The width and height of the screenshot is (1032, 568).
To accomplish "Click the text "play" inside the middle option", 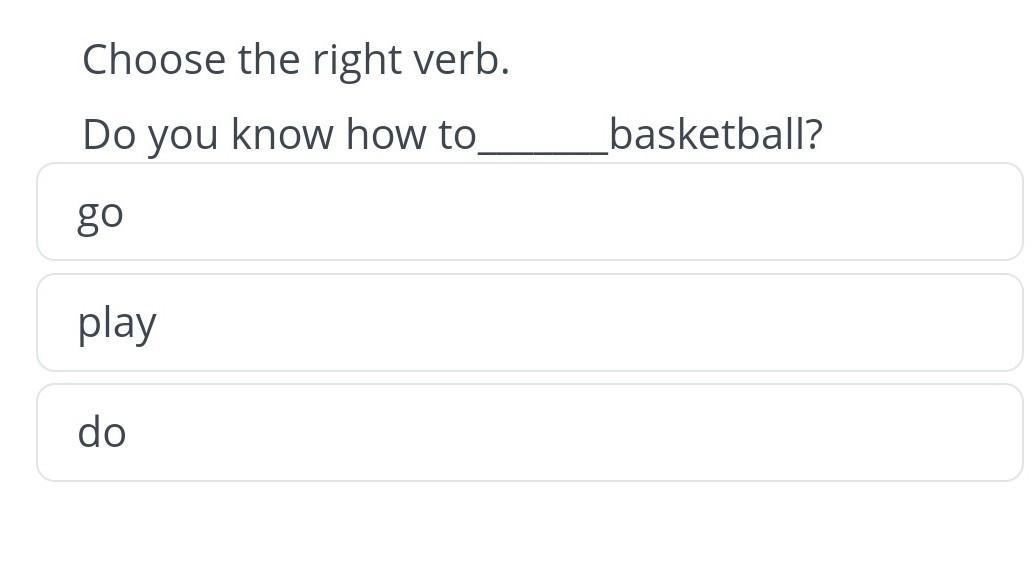I will [x=116, y=324].
